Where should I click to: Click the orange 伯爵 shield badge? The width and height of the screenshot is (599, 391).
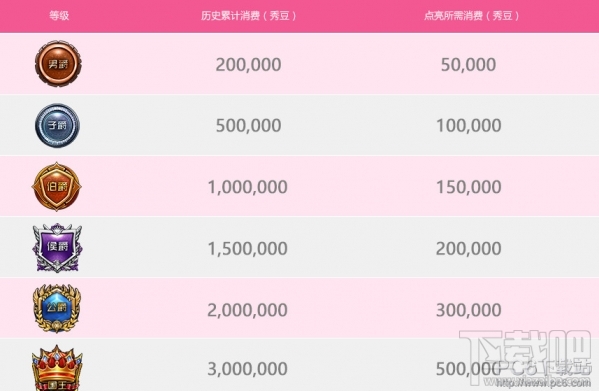(x=57, y=186)
